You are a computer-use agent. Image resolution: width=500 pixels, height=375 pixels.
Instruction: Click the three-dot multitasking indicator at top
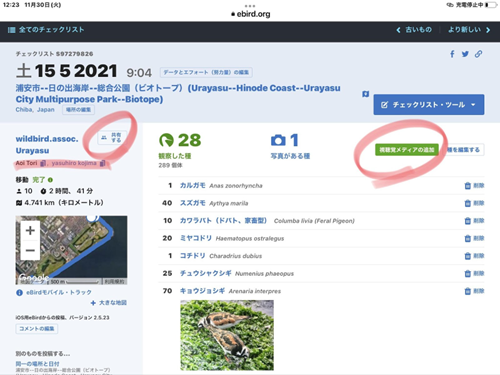(250, 6)
